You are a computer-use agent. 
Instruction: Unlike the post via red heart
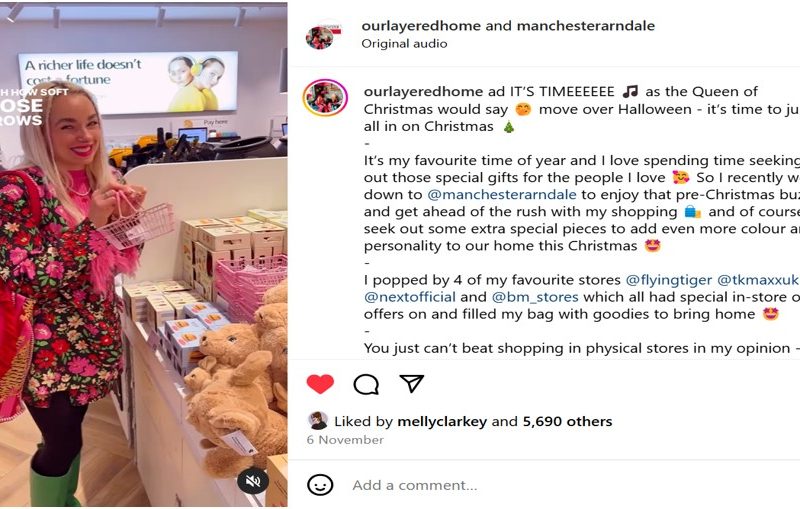point(320,384)
